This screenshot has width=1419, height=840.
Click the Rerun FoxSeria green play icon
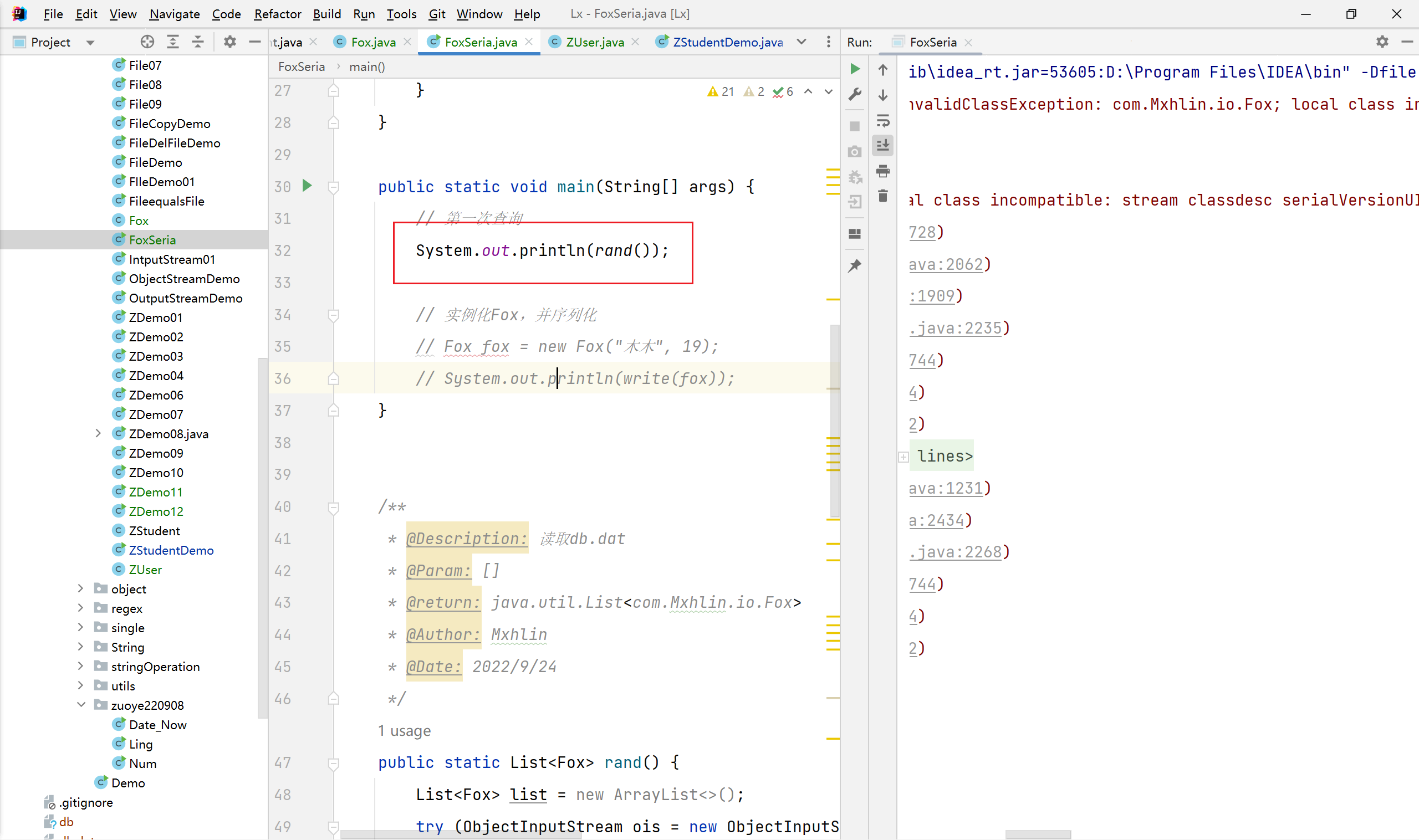pos(855,69)
